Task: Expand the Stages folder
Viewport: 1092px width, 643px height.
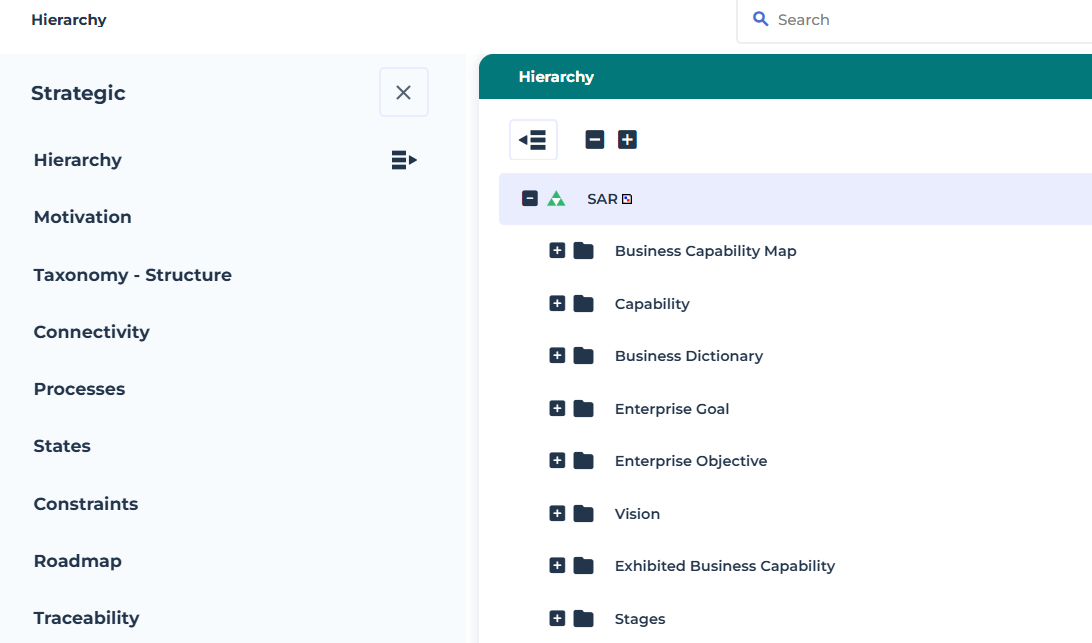Action: (558, 619)
